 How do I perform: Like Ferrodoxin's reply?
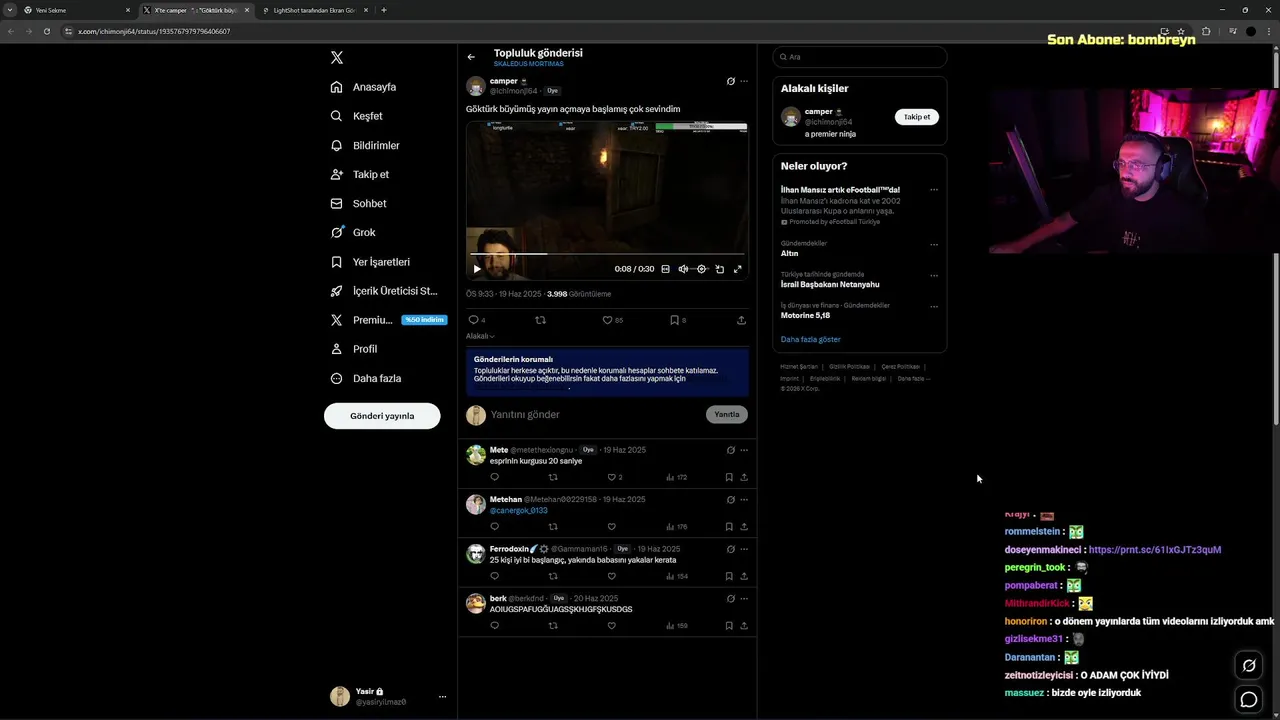click(x=611, y=576)
